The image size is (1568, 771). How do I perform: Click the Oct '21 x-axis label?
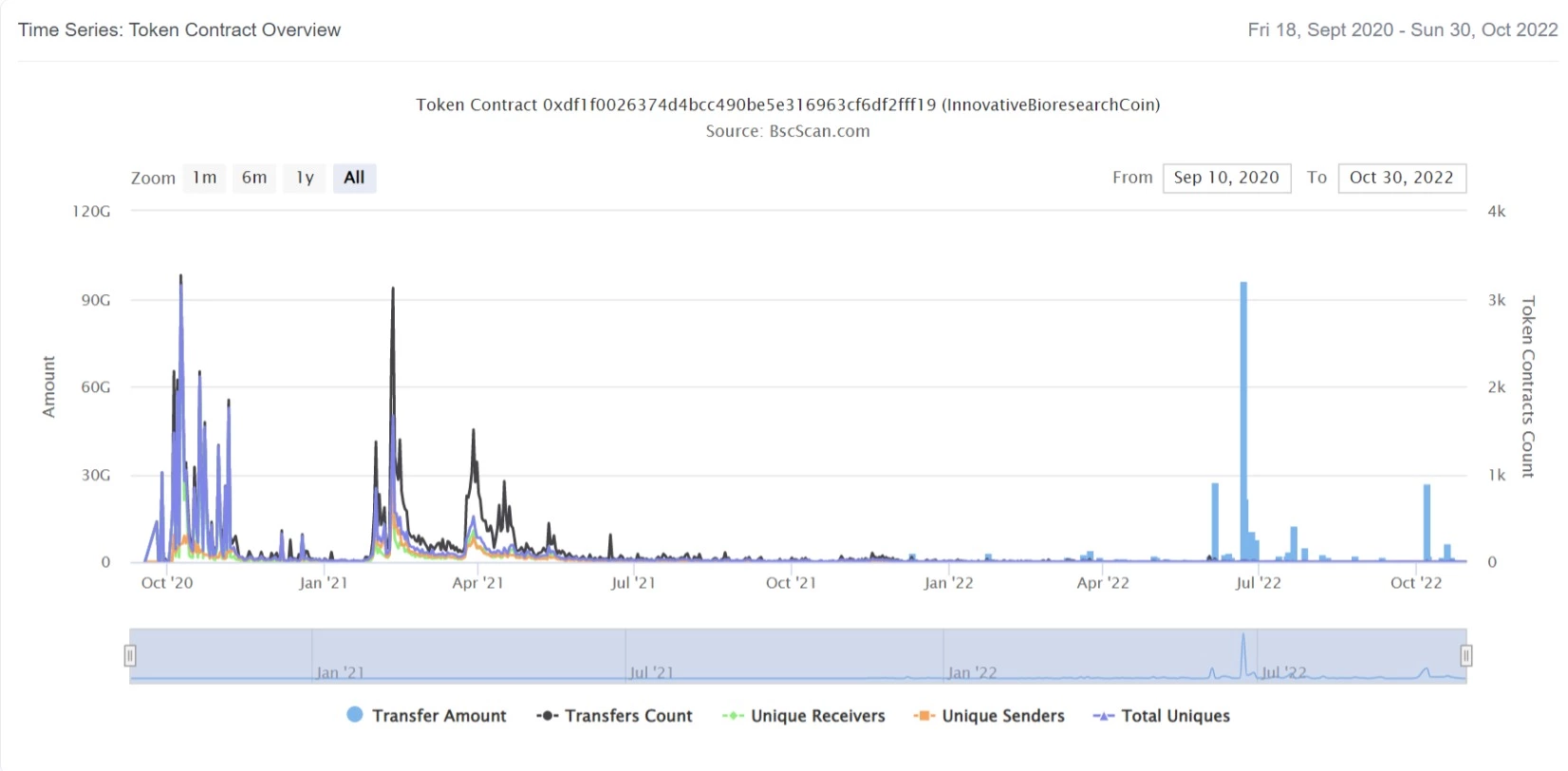tap(791, 583)
